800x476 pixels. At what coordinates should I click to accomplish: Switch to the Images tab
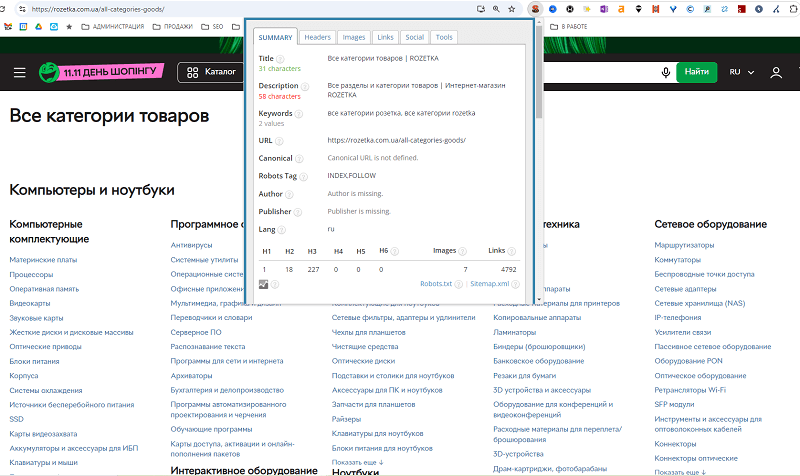pyautogui.click(x=354, y=37)
